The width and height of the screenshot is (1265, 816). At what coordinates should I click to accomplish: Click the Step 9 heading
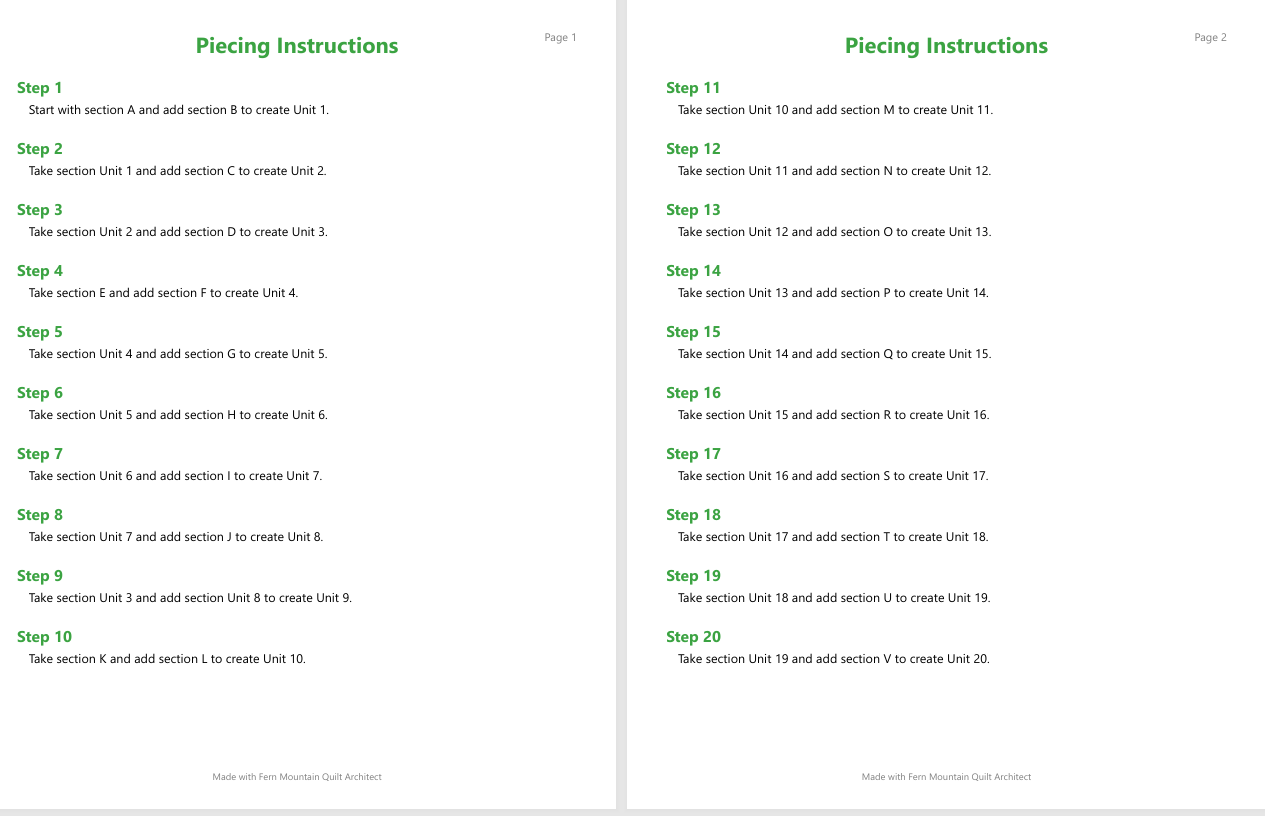40,576
